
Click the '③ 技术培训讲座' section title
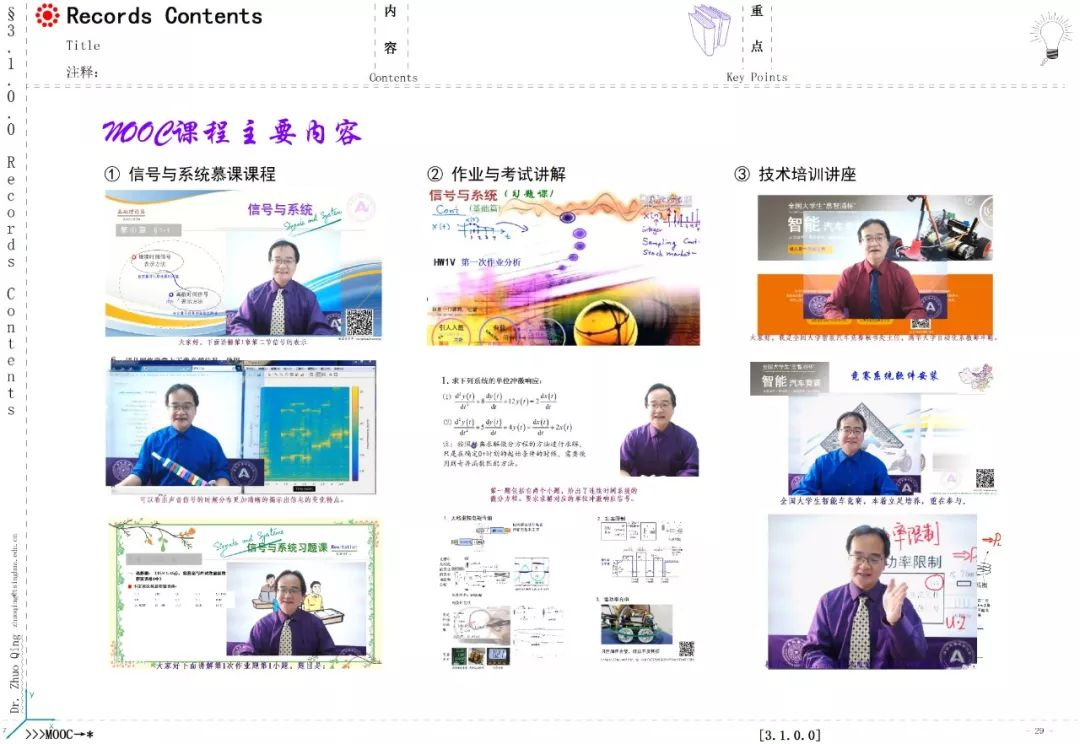796,174
